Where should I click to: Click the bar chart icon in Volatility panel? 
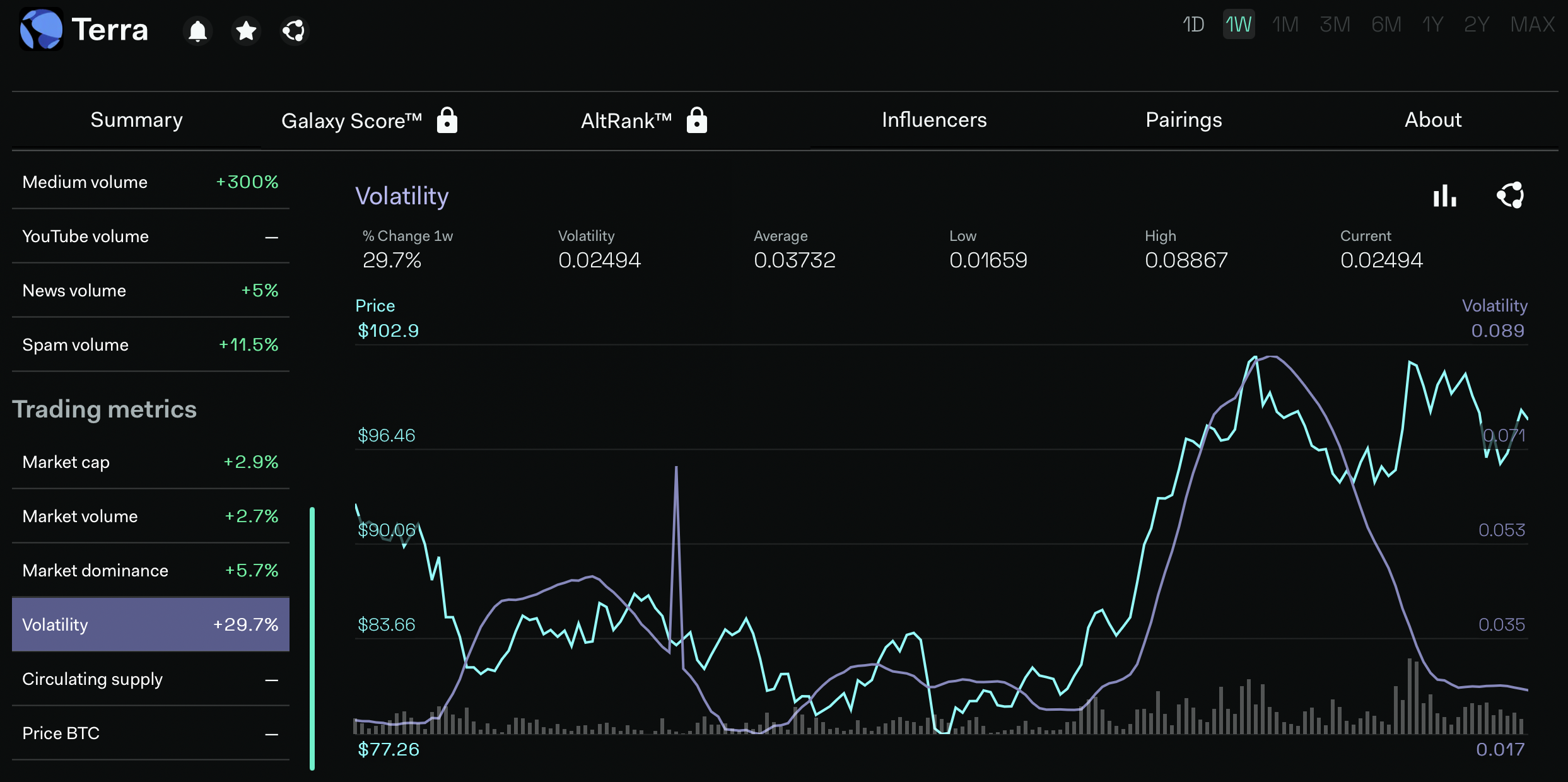(x=1444, y=195)
